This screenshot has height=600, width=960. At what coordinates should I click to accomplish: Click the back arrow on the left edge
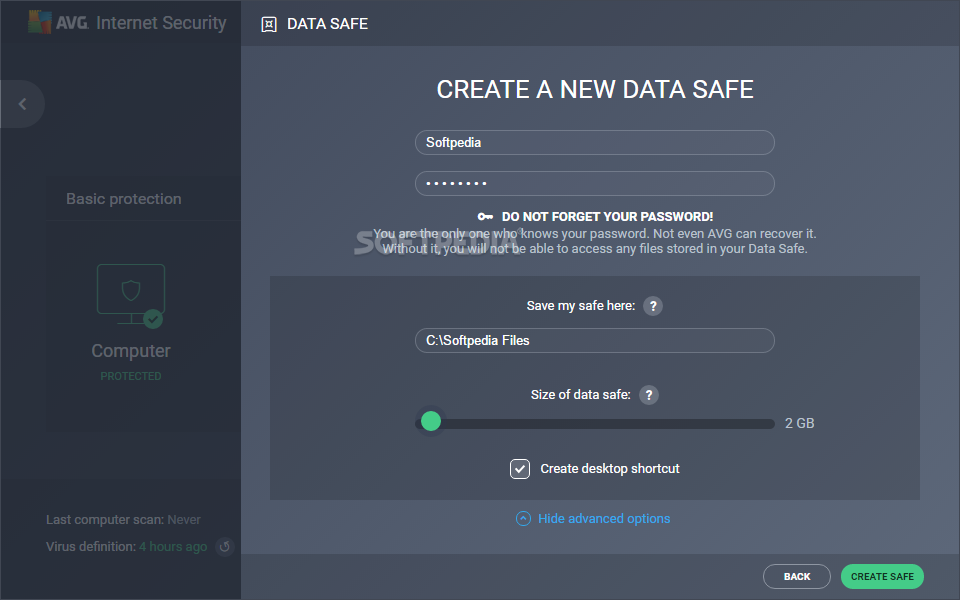click(23, 104)
